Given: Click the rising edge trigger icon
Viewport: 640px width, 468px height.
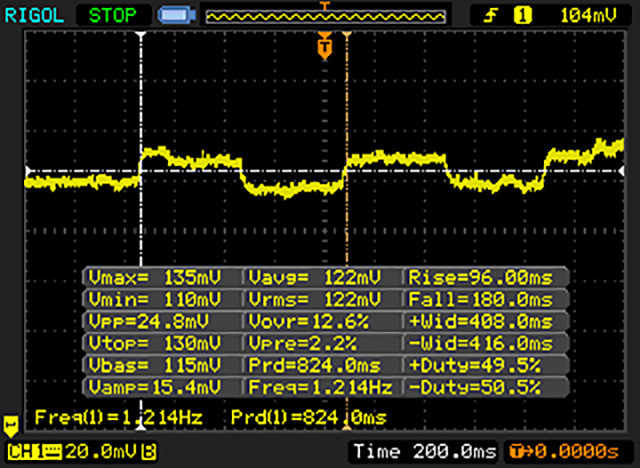Looking at the screenshot, I should pos(490,16).
